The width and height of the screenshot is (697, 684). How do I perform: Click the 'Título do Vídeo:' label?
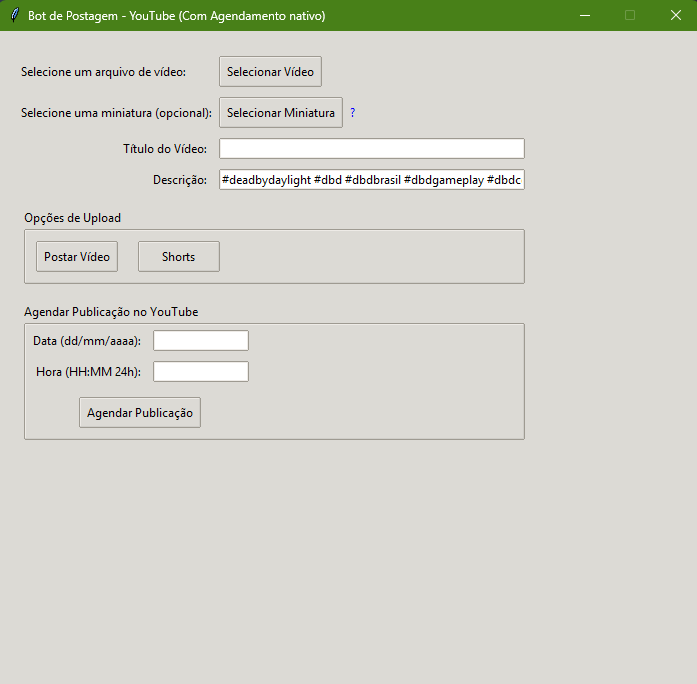click(165, 148)
